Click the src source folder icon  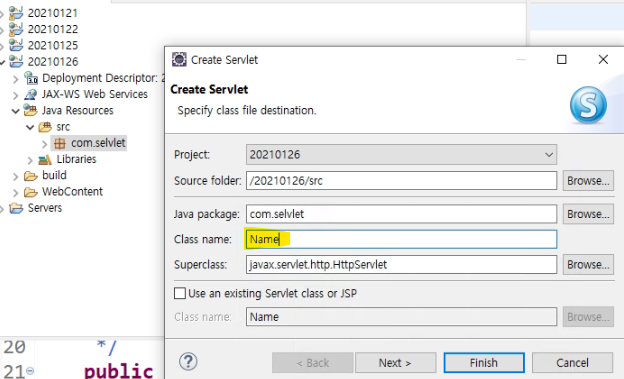pyautogui.click(x=45, y=127)
